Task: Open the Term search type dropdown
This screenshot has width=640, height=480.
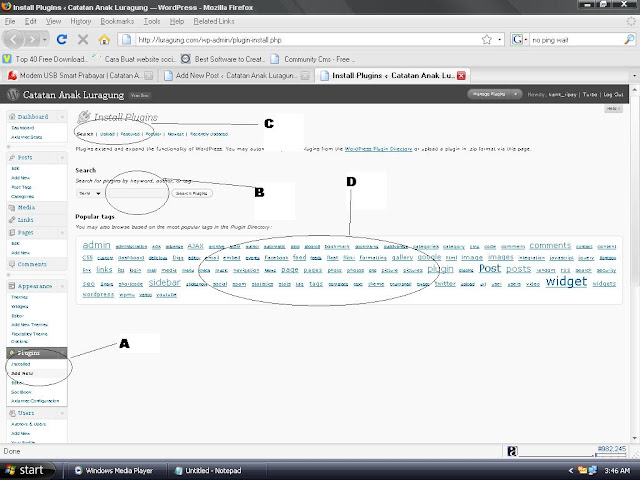Action: pos(89,193)
